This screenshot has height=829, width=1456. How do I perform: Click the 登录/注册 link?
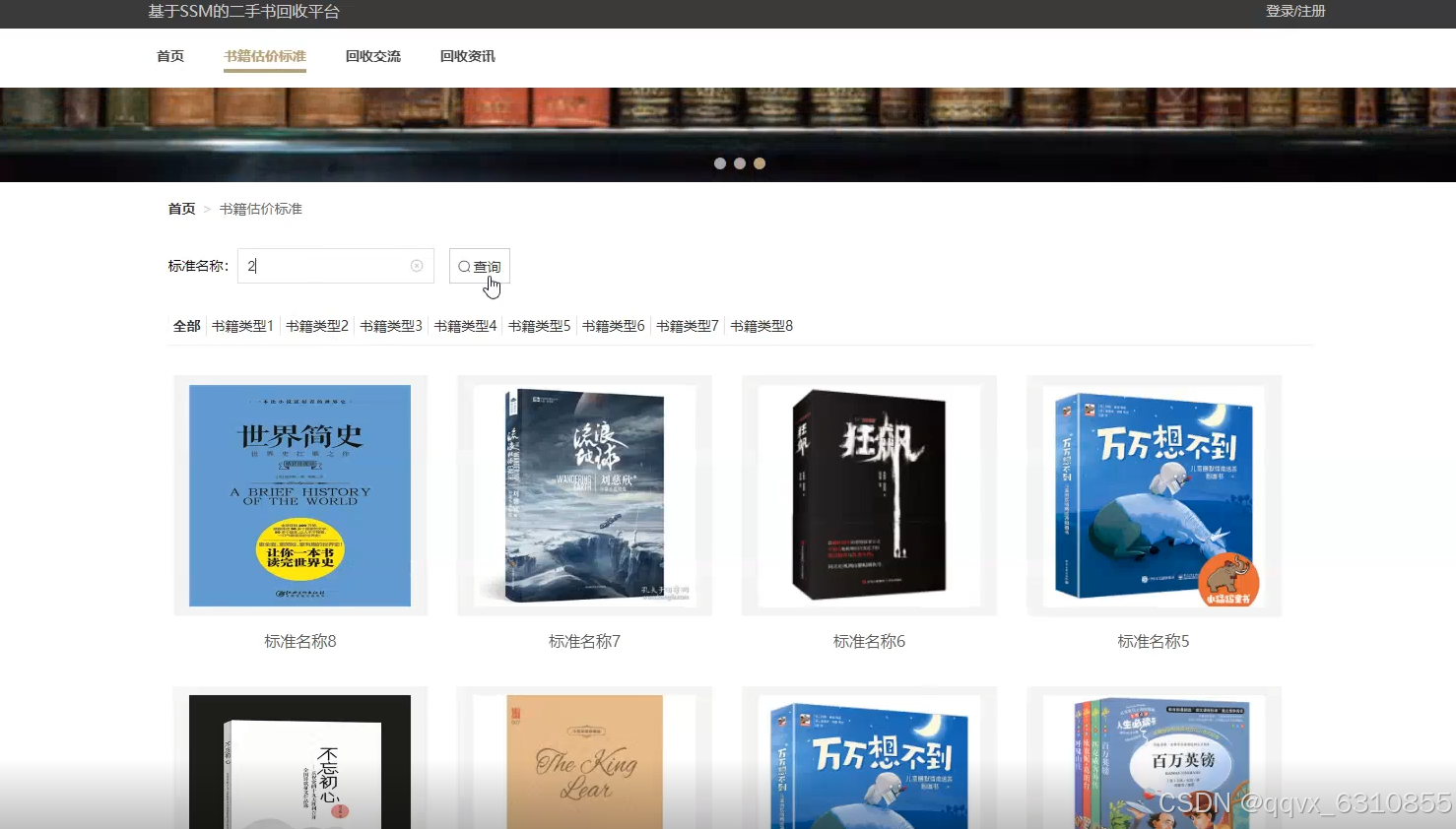pos(1295,11)
